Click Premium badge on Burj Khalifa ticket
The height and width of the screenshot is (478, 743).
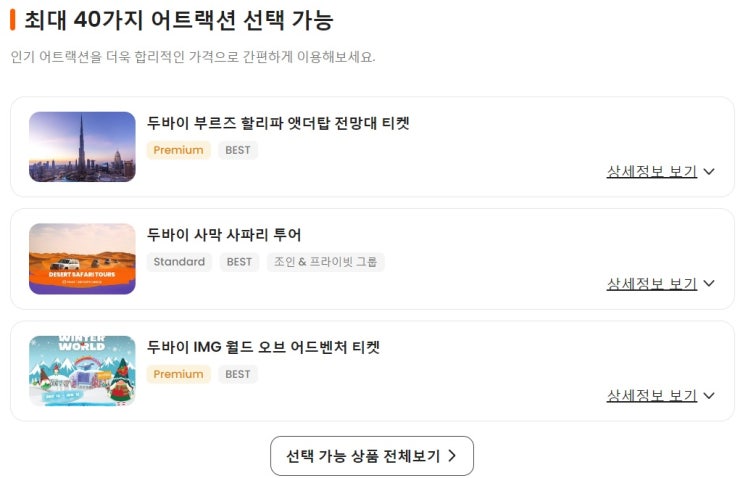tap(178, 150)
